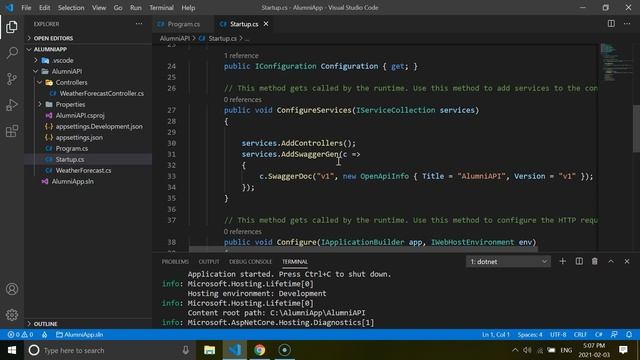Open appsettings.Development.json file
This screenshot has height=360, width=640.
pyautogui.click(x=99, y=127)
